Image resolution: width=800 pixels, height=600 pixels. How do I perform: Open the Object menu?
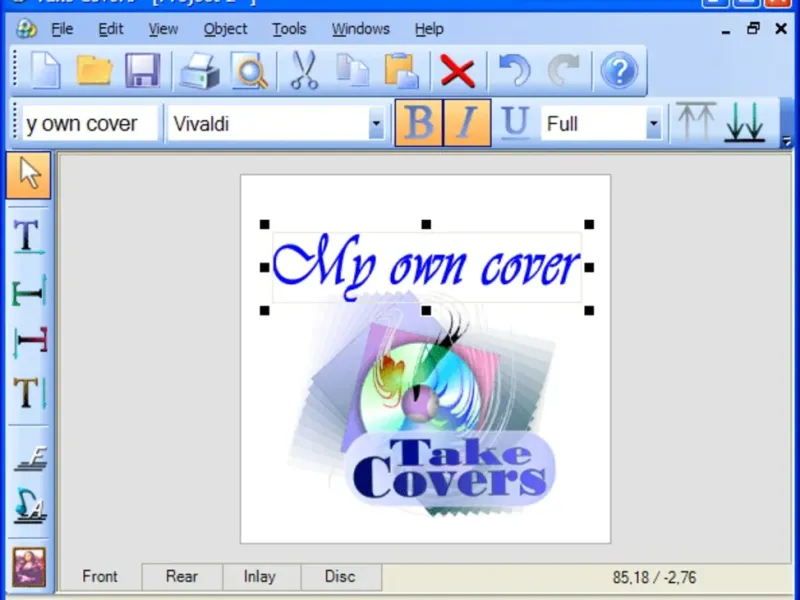pyautogui.click(x=226, y=29)
